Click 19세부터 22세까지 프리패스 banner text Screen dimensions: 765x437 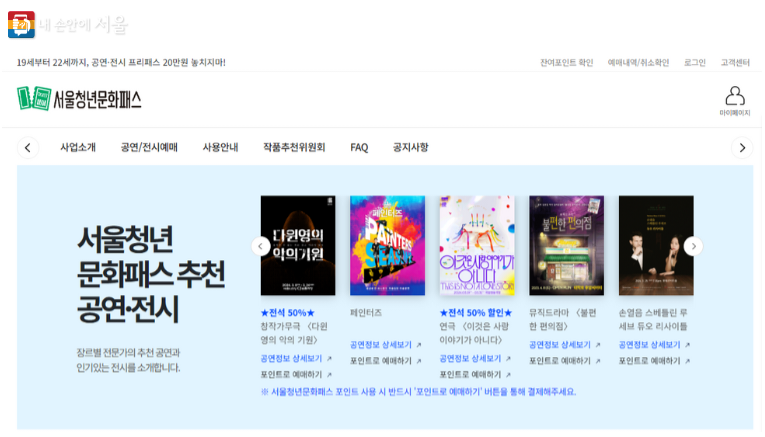click(121, 62)
